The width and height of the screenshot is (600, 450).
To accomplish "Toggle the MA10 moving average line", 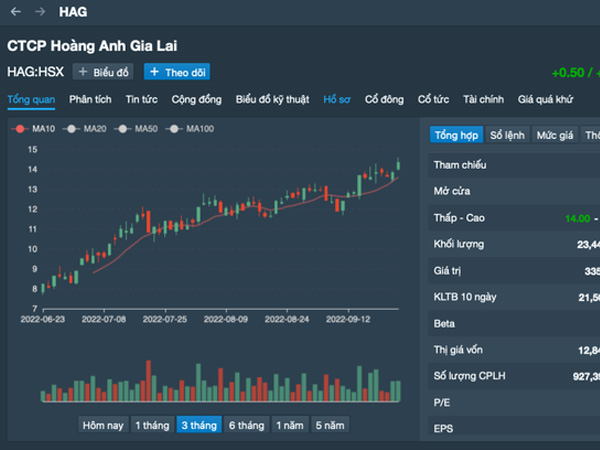I will [33, 129].
